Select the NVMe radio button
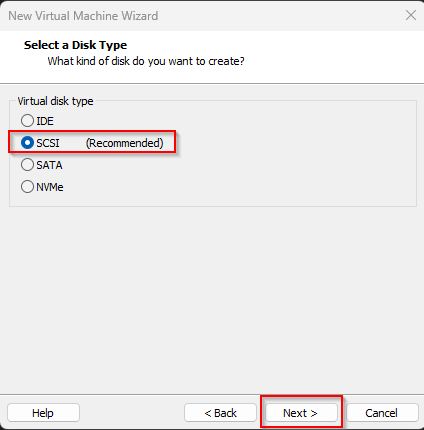 pyautogui.click(x=27, y=187)
